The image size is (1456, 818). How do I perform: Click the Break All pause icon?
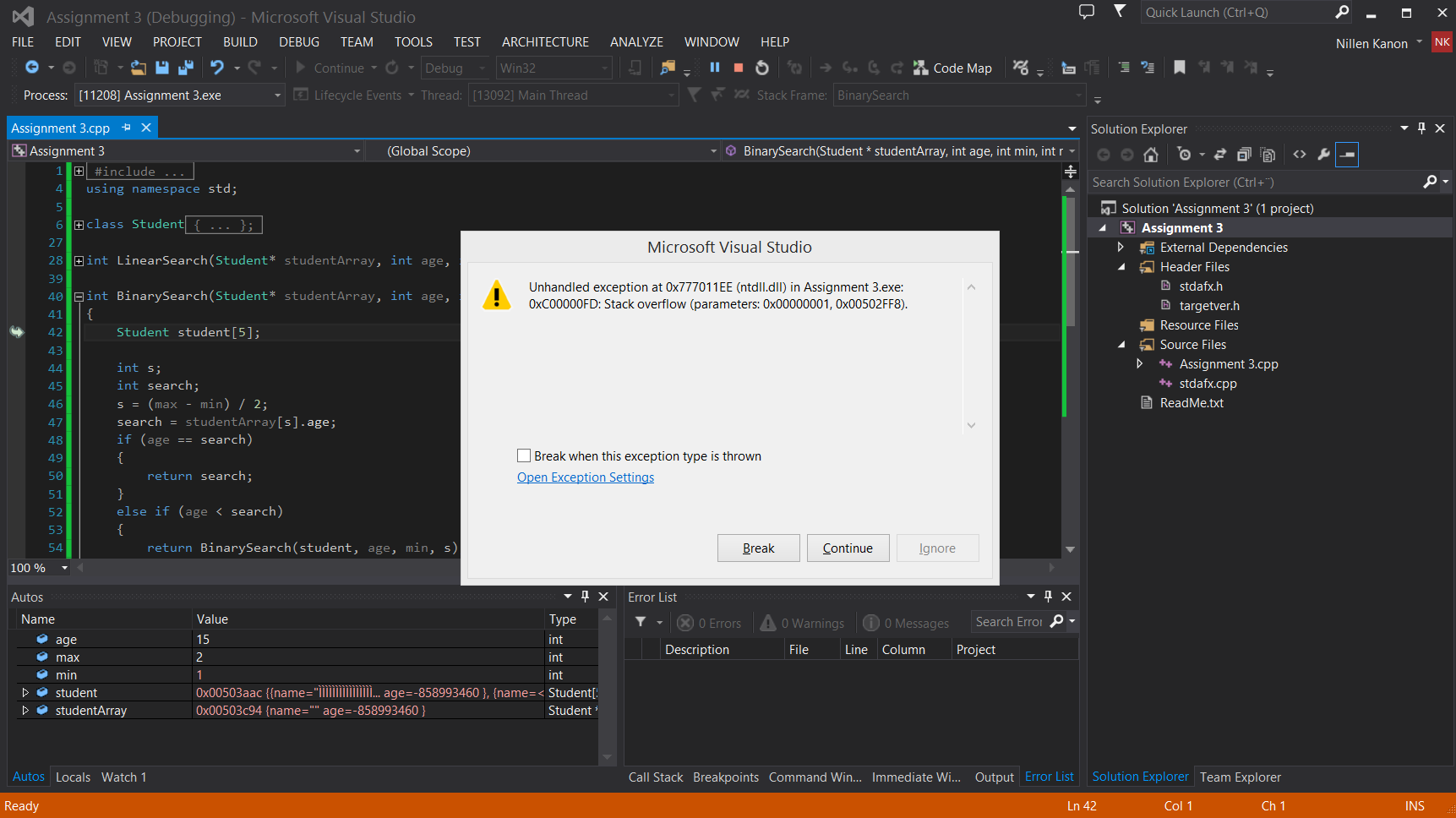(x=715, y=68)
